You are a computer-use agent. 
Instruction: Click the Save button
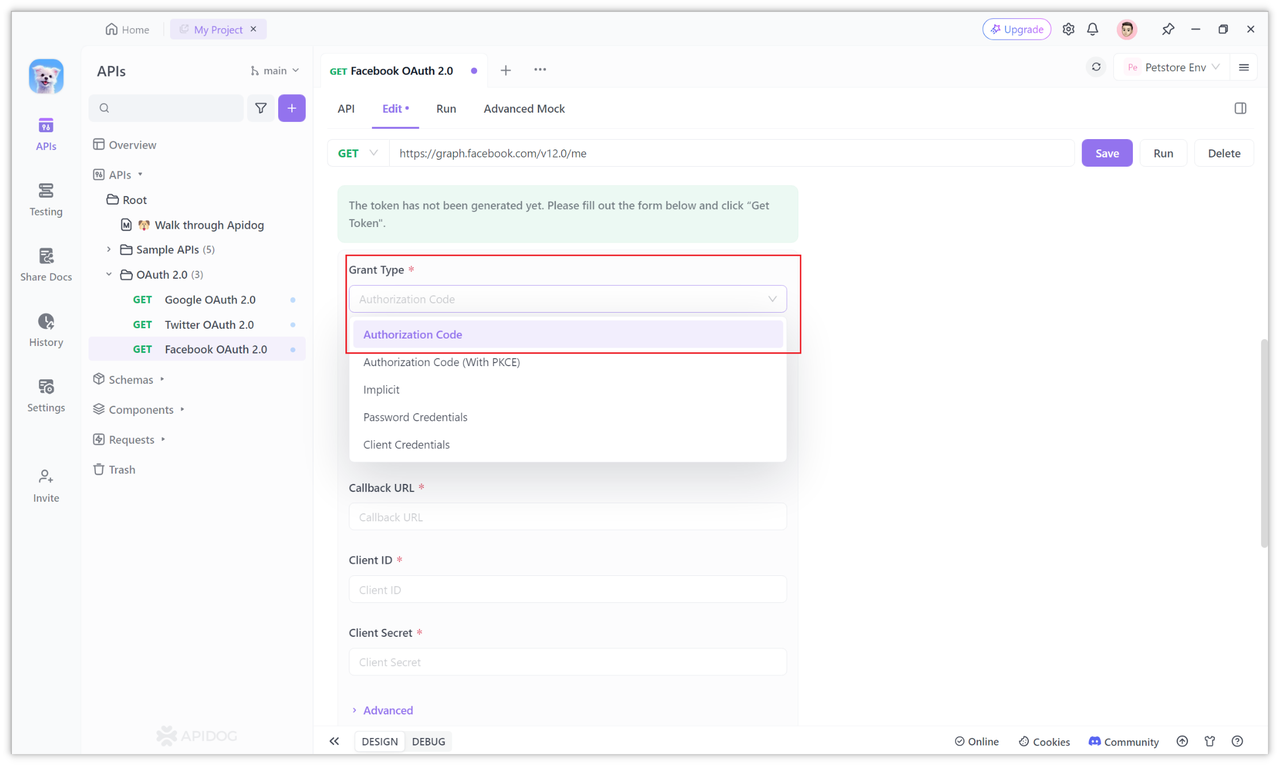click(1107, 153)
